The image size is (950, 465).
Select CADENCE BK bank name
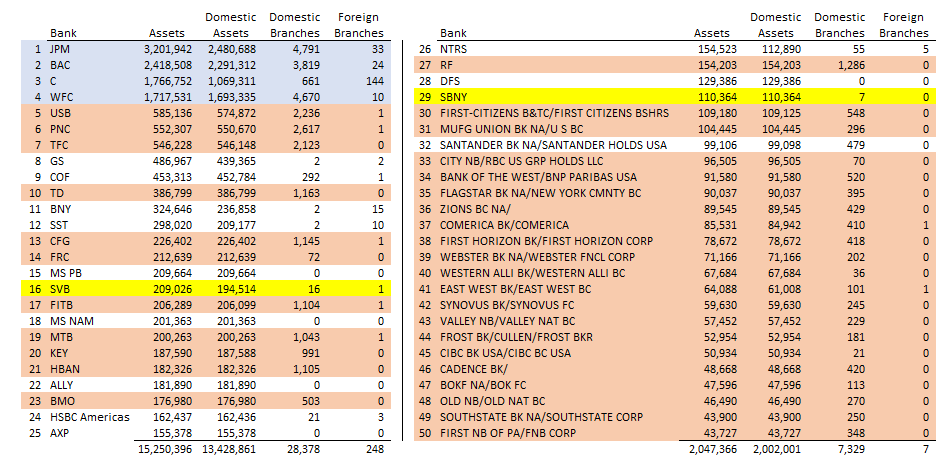(473, 369)
